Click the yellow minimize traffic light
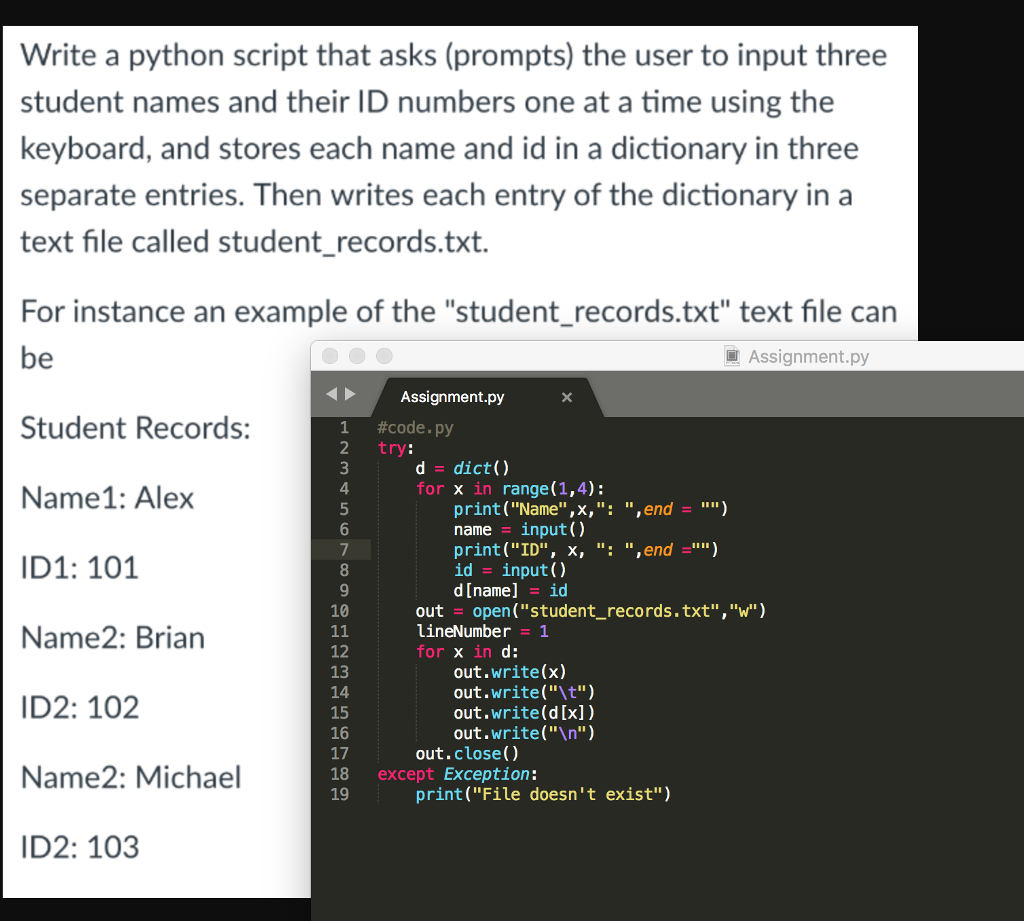This screenshot has width=1024, height=921. [357, 355]
